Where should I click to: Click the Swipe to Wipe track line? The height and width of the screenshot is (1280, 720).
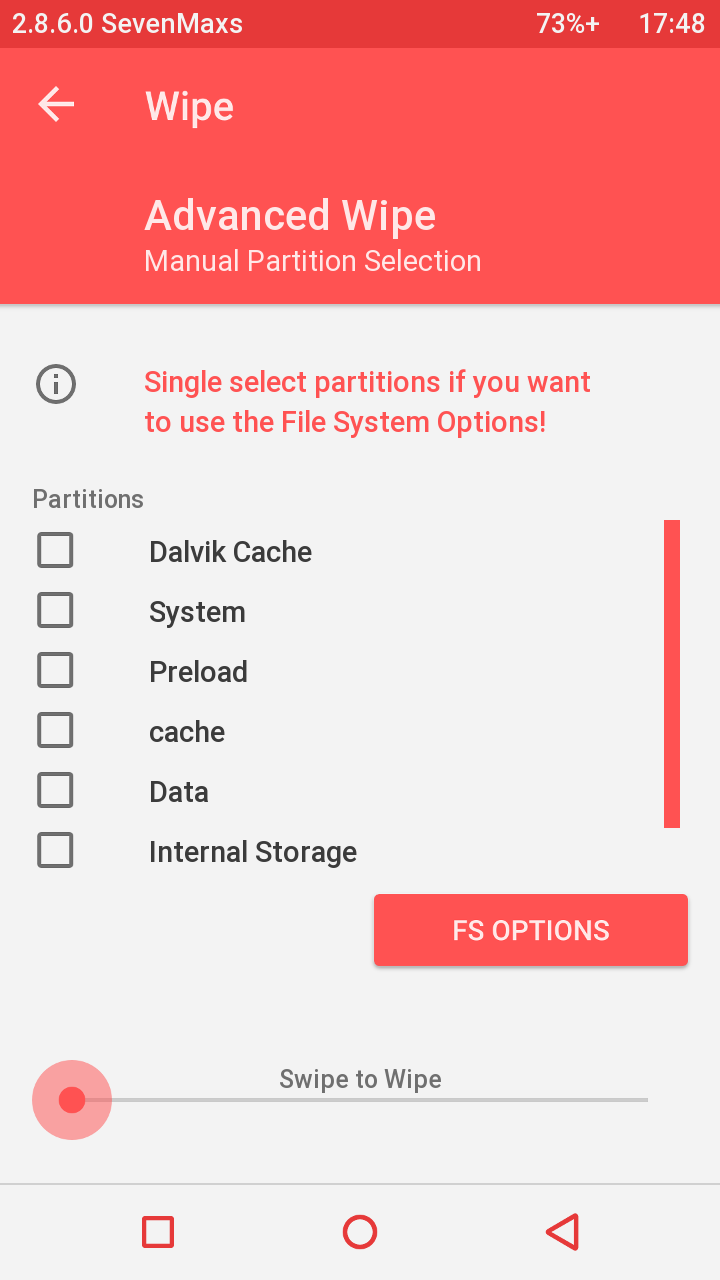pyautogui.click(x=380, y=1100)
